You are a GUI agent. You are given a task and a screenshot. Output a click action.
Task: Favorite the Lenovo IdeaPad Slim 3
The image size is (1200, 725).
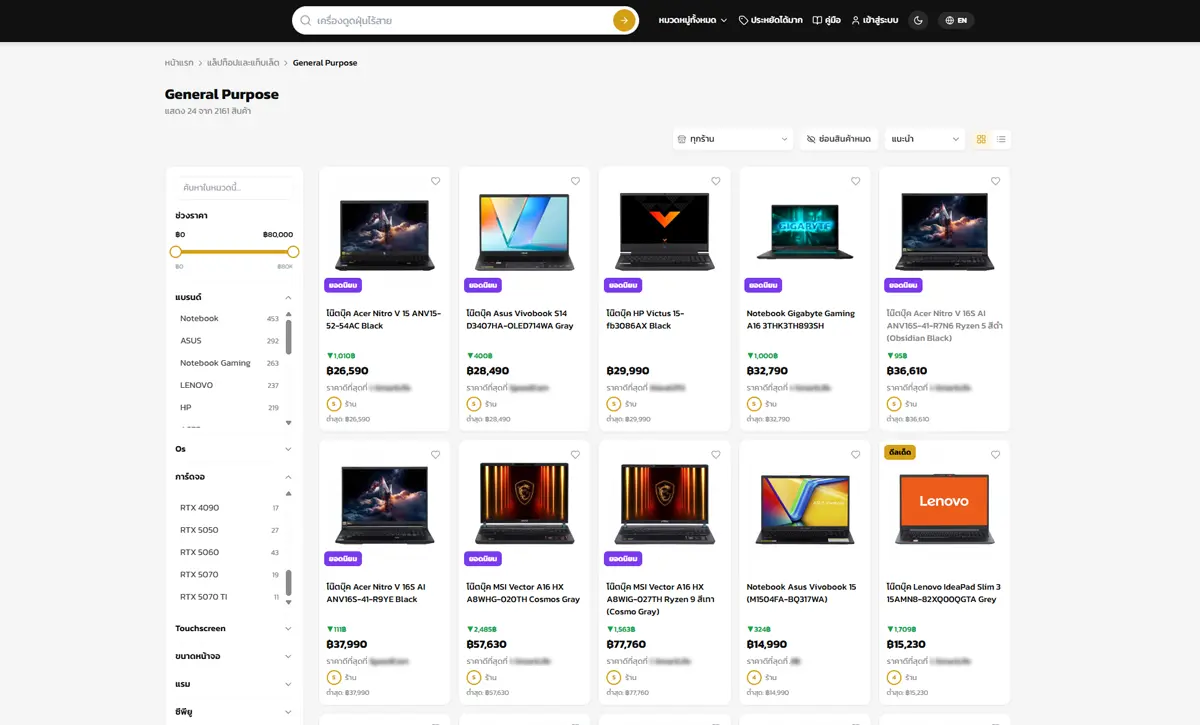click(995, 455)
